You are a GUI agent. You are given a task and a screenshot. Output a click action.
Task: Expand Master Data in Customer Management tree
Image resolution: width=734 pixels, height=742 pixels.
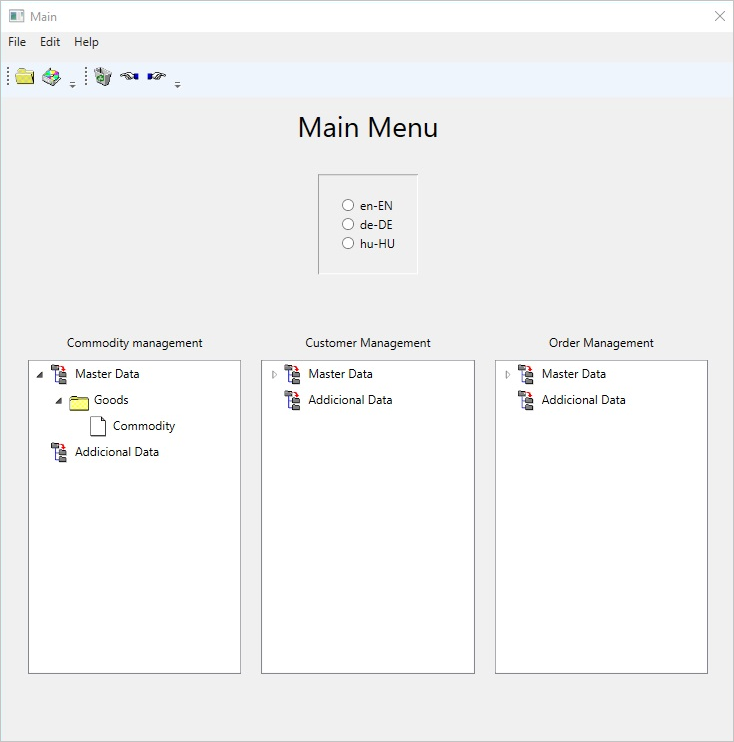[x=273, y=375]
